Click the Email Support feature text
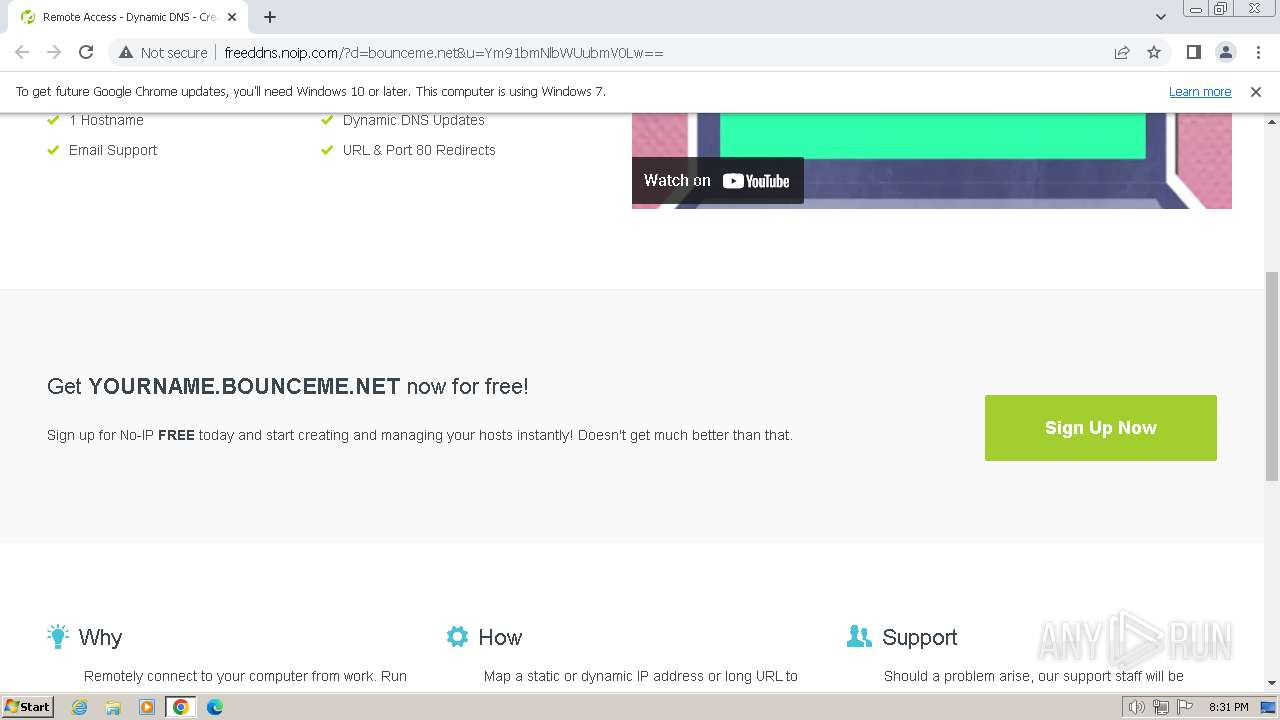The image size is (1280, 720). pyautogui.click(x=113, y=150)
